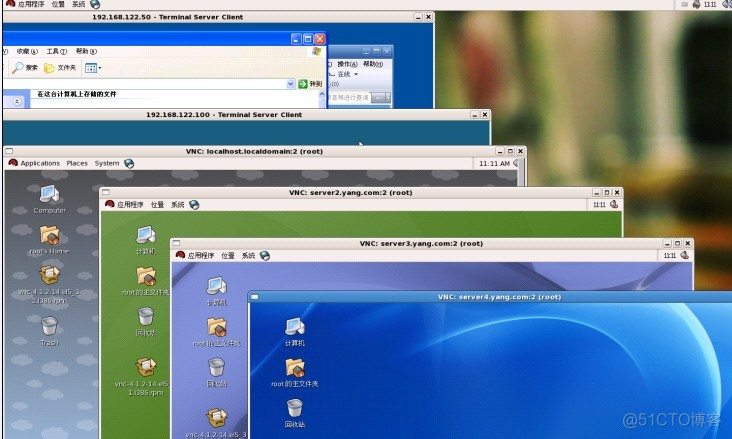Viewport: 732px width, 439px height.
Task: Open 系统 menu on host top panel
Action: 76,5
